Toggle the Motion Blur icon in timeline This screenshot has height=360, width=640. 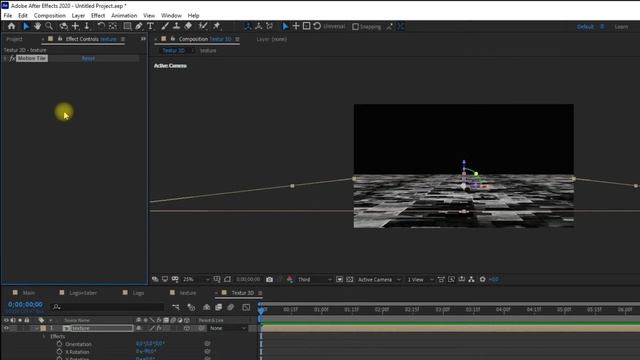(231, 307)
